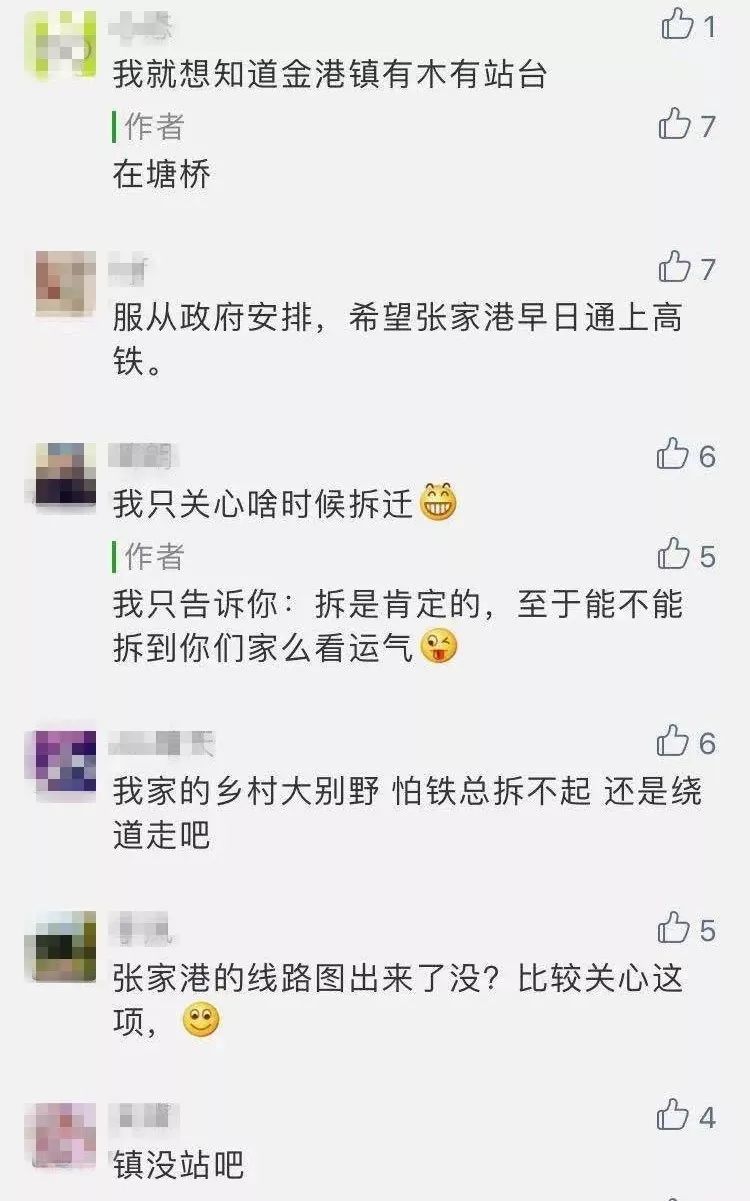750x1201 pixels.
Task: View profile picture beside 我只关心啥时候拆迁
Action: pyautogui.click(x=66, y=473)
